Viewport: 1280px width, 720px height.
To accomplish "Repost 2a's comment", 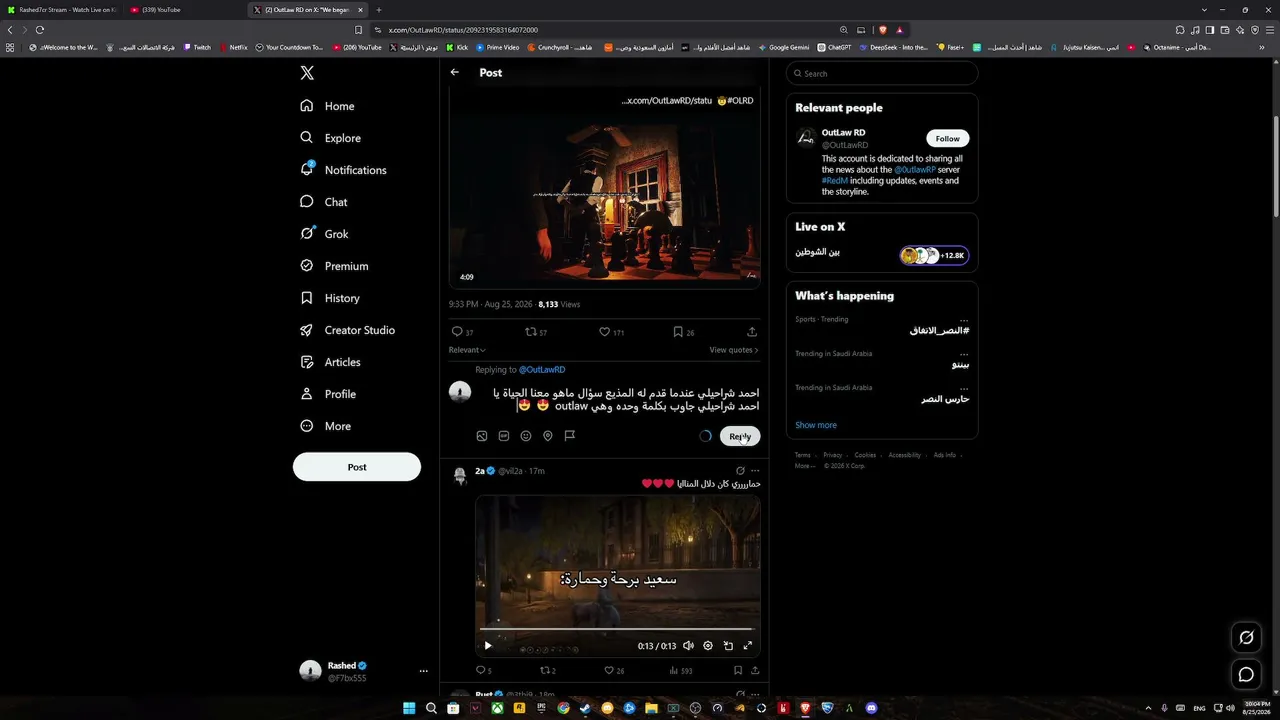I will (547, 671).
